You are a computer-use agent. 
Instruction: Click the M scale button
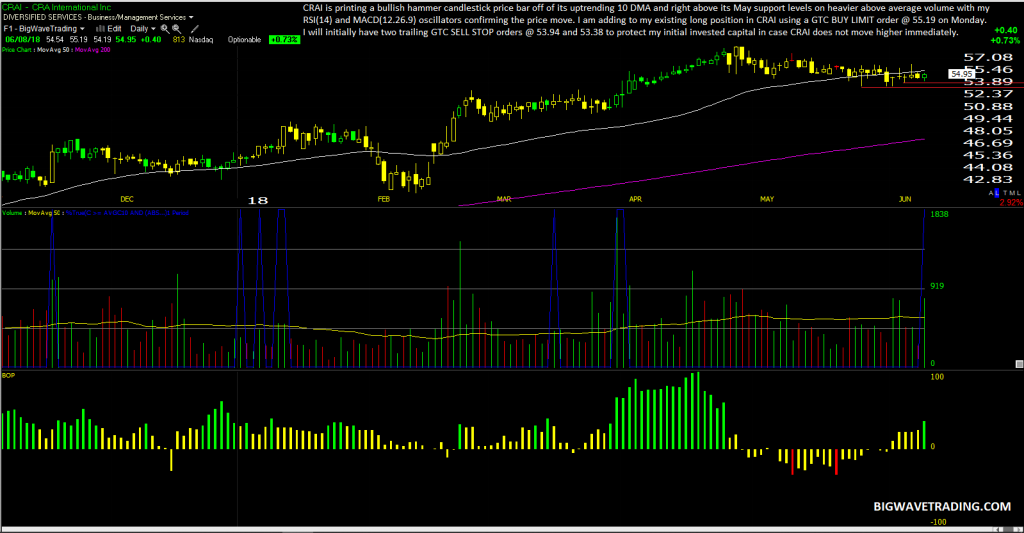(x=1011, y=193)
